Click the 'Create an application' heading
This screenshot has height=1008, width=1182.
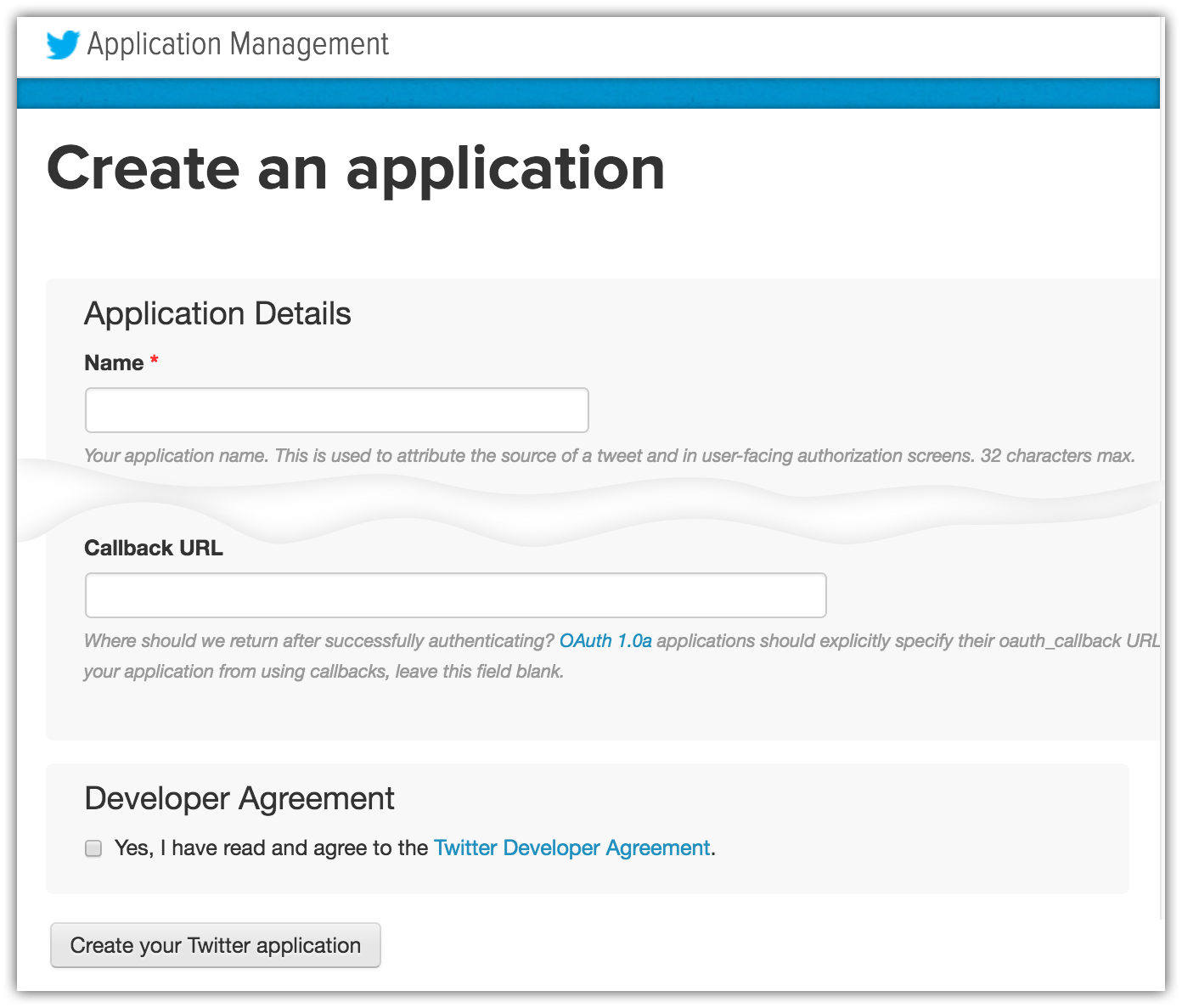click(356, 169)
